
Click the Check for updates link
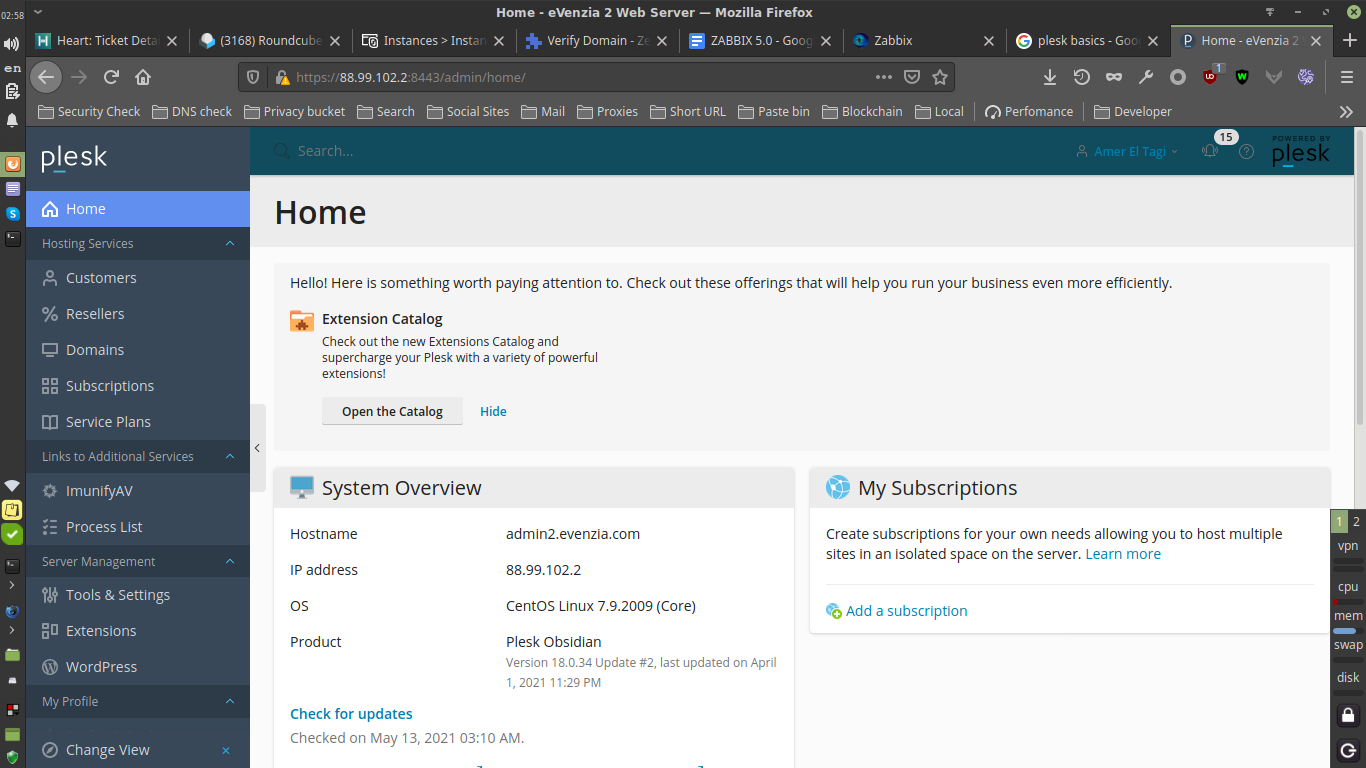coord(351,714)
